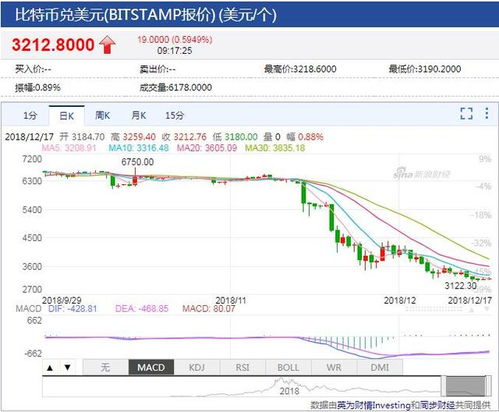499x412 pixels.
Task: Switch to the 1分 chart tab
Action: pyautogui.click(x=30, y=116)
